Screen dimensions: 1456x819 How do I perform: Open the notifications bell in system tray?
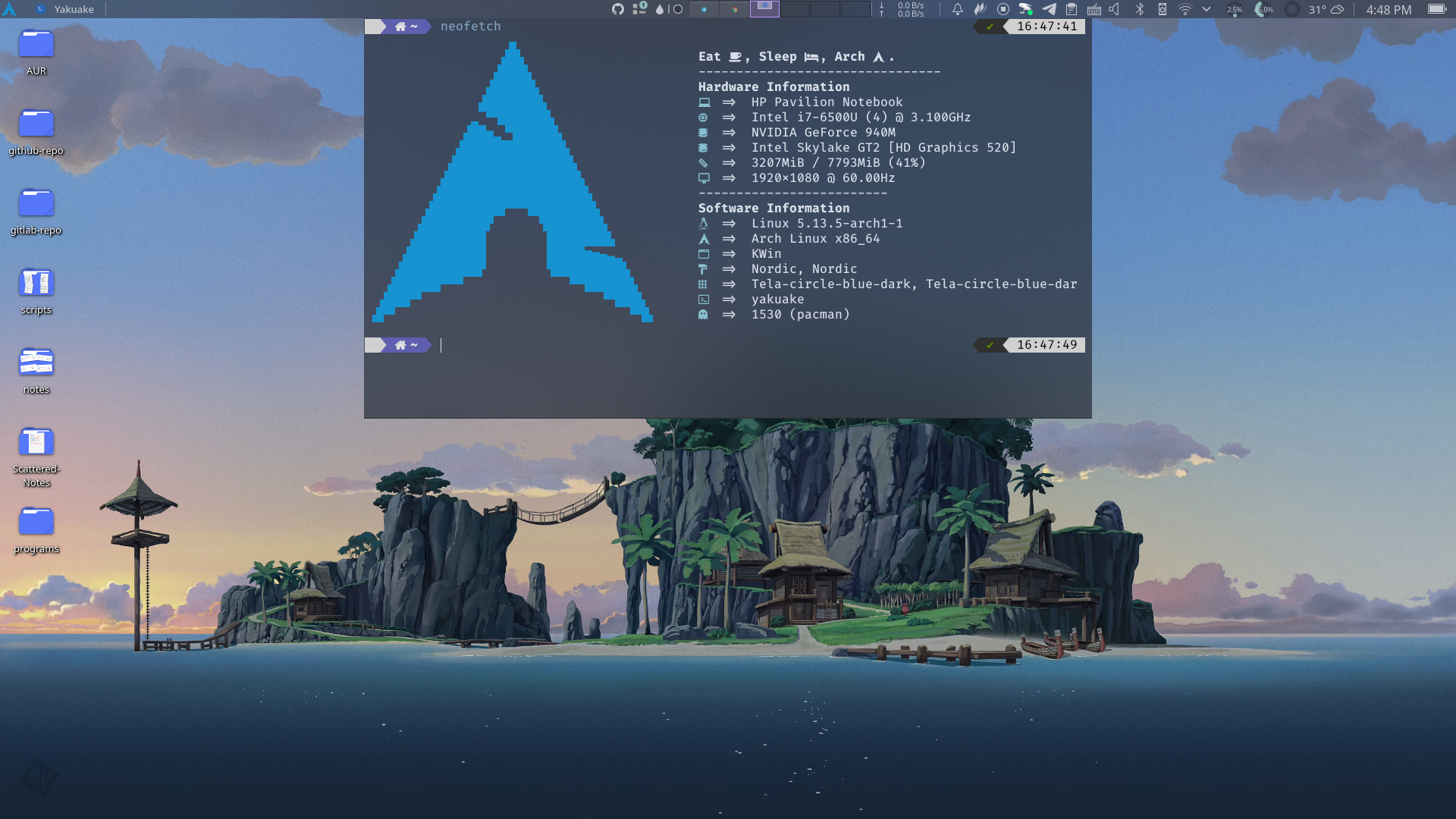click(957, 9)
